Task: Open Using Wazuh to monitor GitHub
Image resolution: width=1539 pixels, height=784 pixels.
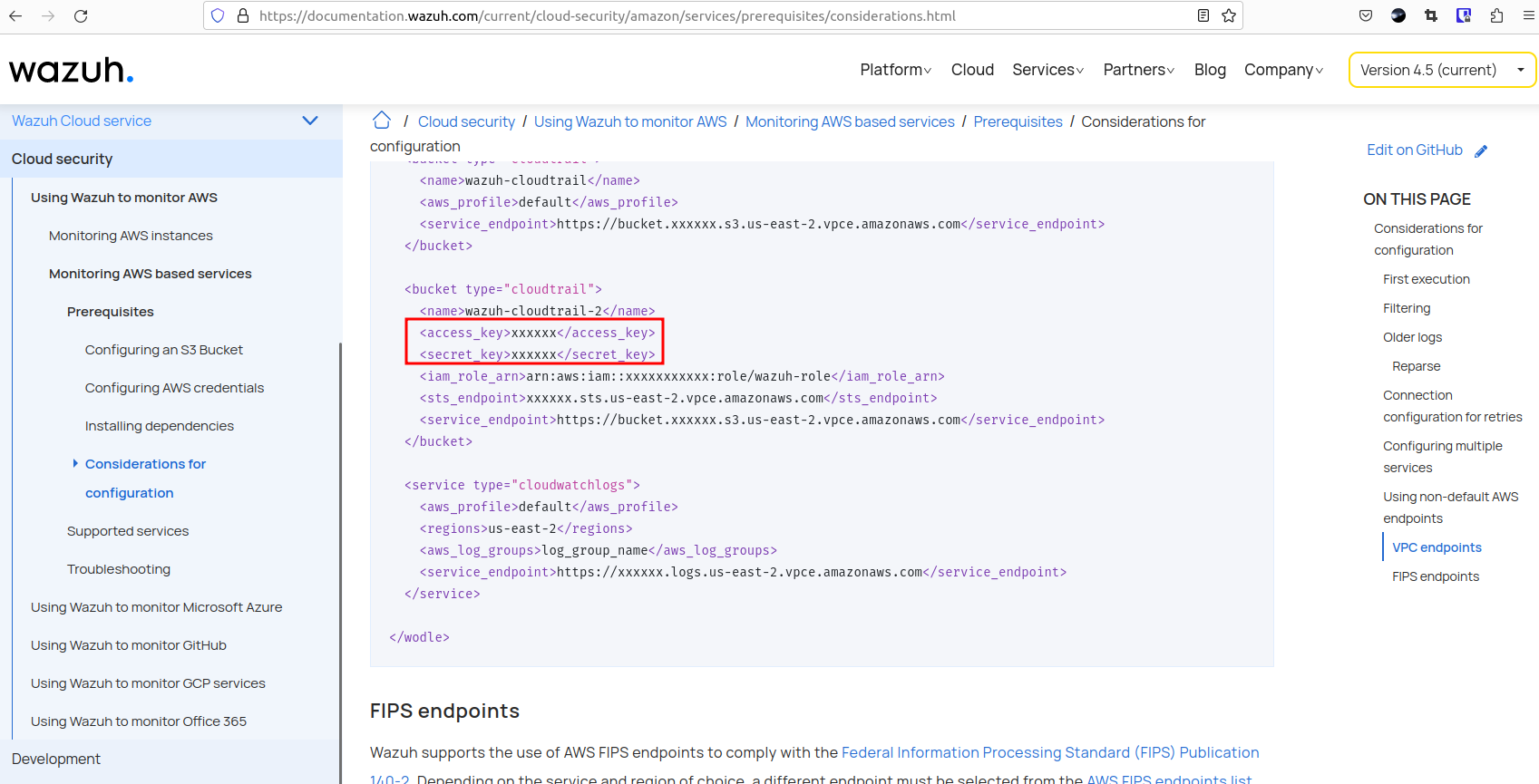Action: click(129, 645)
